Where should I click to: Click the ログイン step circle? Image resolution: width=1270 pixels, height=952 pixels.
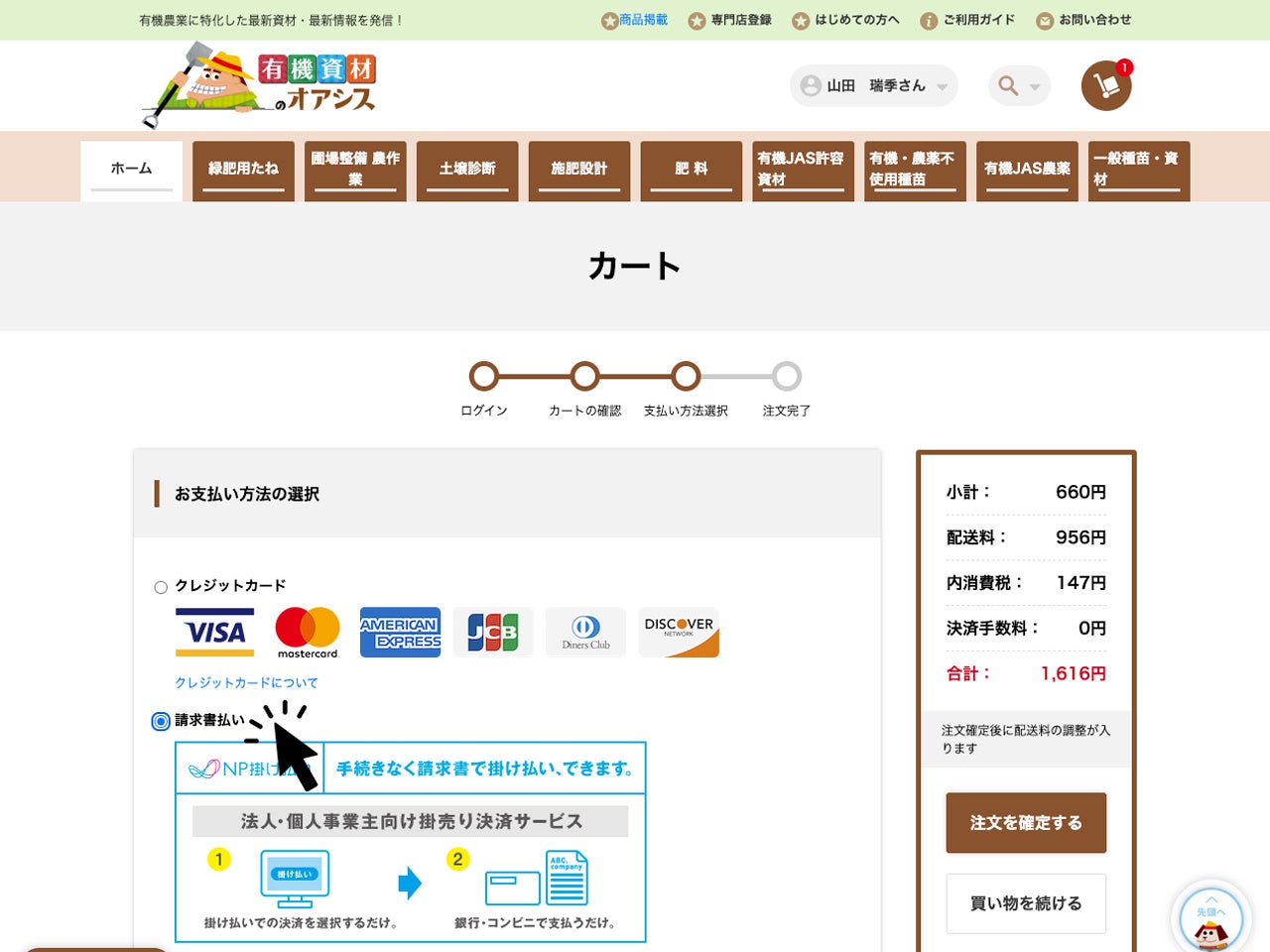tap(484, 377)
